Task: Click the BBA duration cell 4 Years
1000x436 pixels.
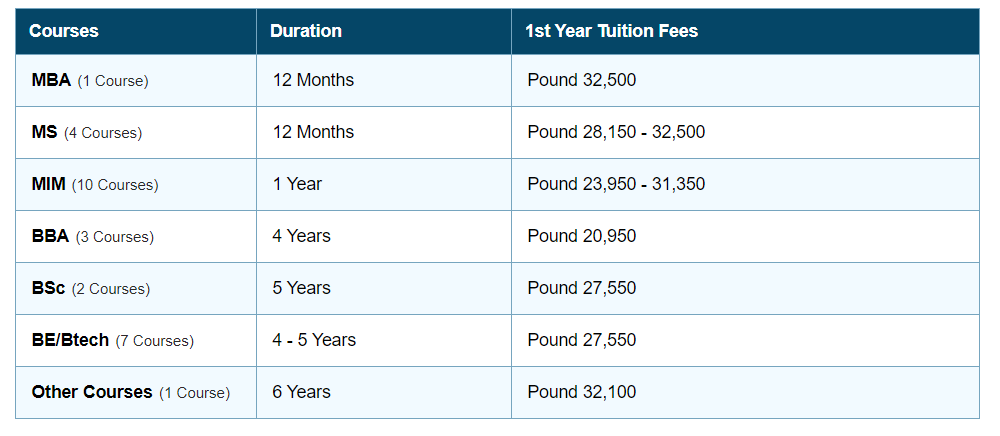Action: click(301, 236)
